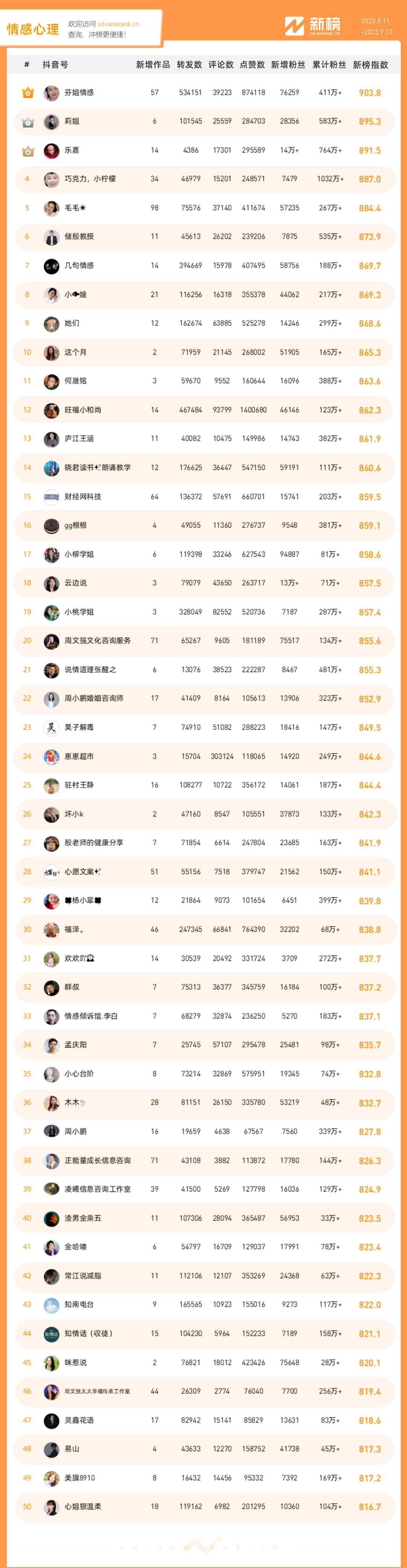Click the 昊子解毒 calligraphy avatar
Image resolution: width=407 pixels, height=1568 pixels.
[x=52, y=727]
